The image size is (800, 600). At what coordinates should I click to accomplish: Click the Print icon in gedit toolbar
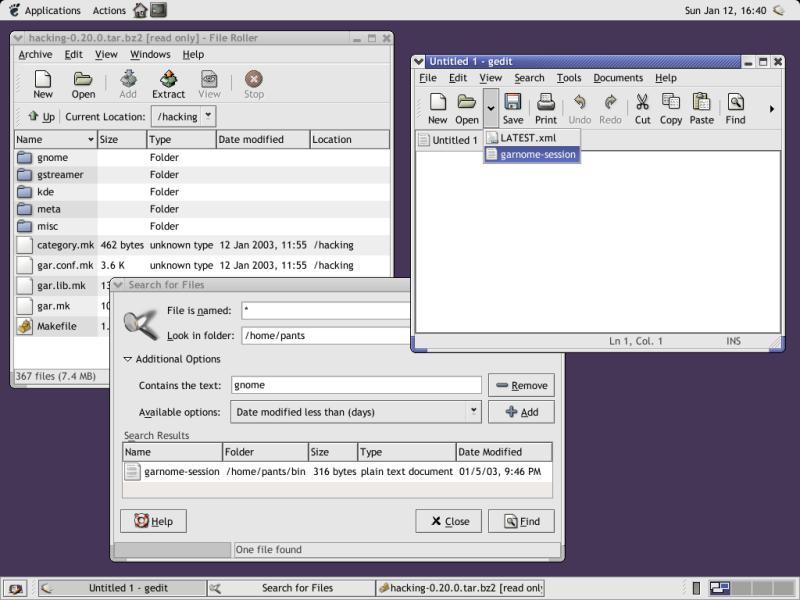[545, 108]
